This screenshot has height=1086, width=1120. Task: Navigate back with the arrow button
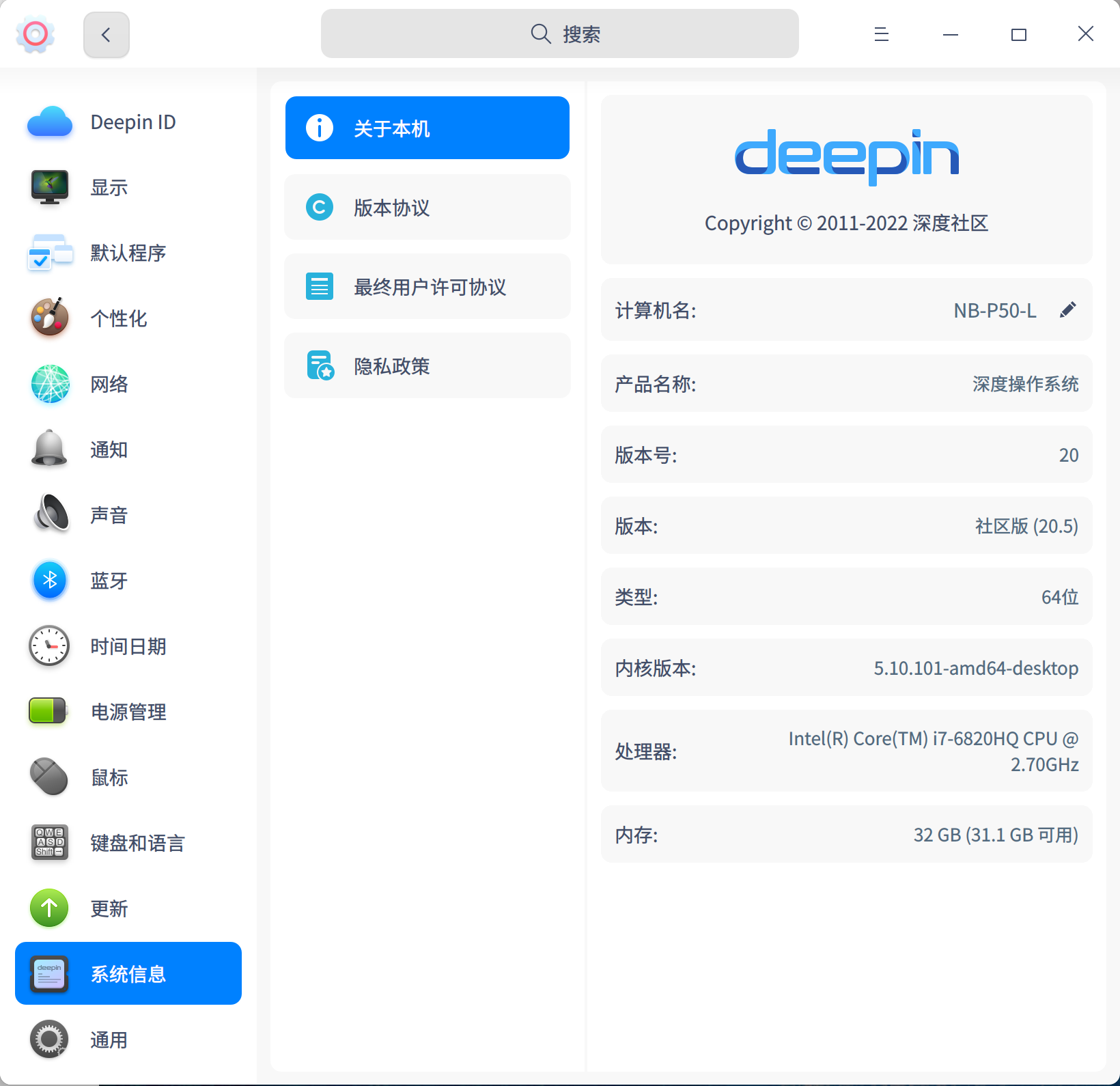(x=106, y=34)
